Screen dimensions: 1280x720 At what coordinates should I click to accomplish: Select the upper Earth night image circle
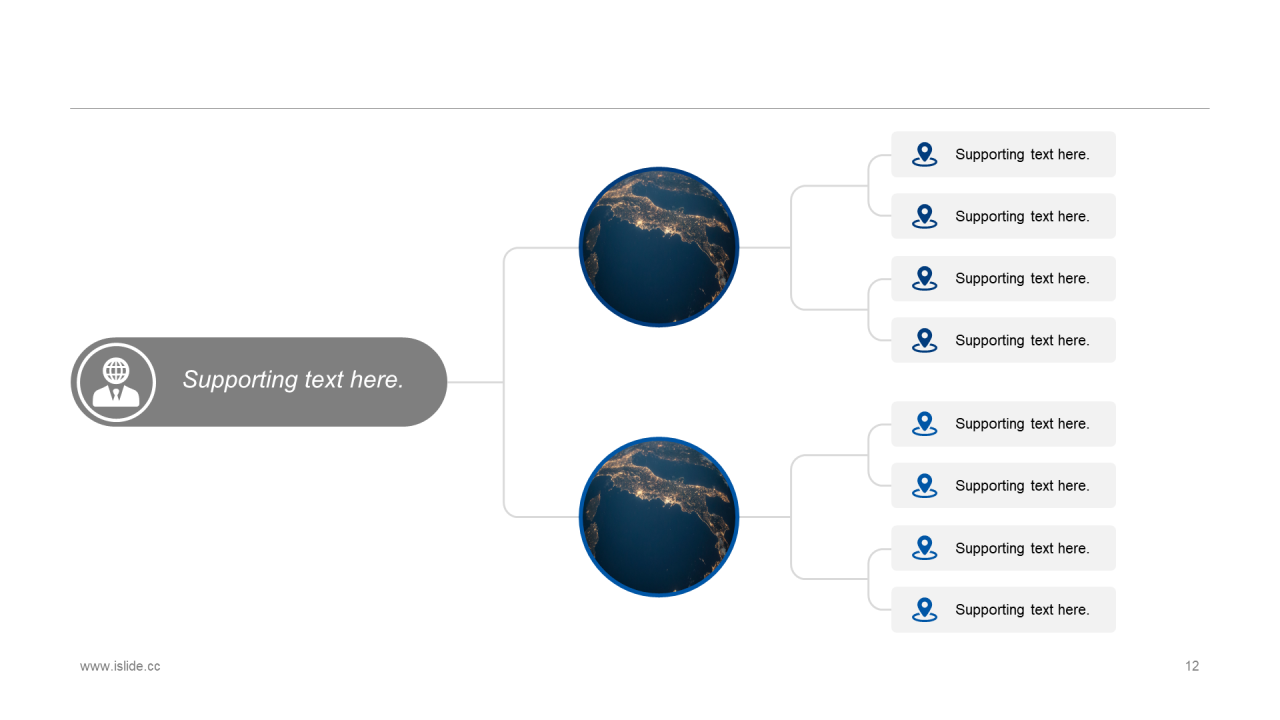pos(659,247)
